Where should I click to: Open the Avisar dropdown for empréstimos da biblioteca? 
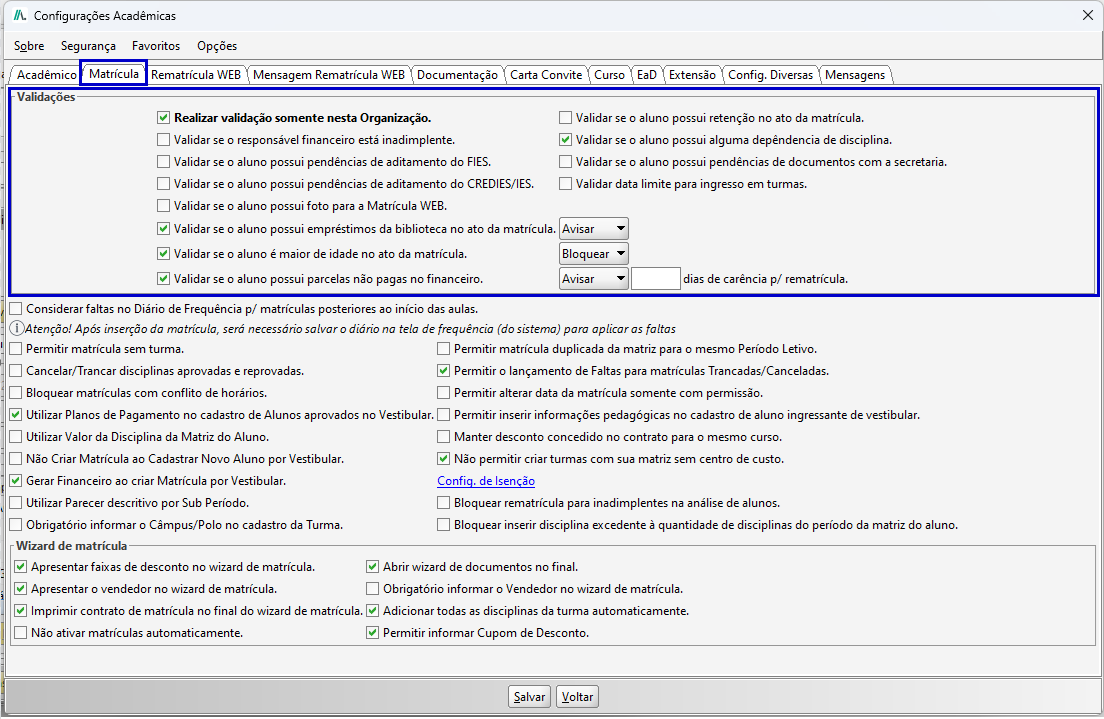pos(594,229)
